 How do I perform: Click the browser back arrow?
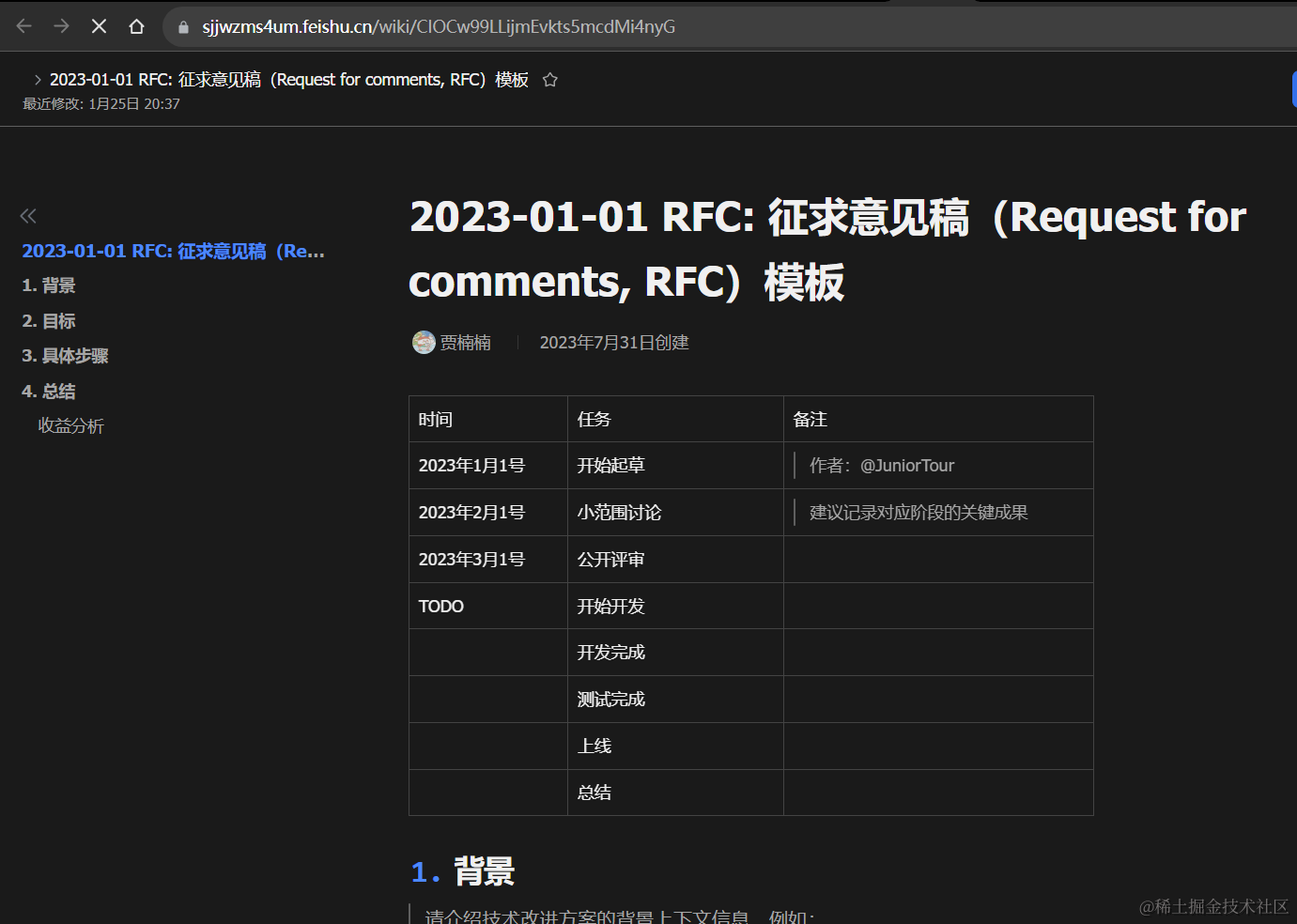[x=24, y=26]
